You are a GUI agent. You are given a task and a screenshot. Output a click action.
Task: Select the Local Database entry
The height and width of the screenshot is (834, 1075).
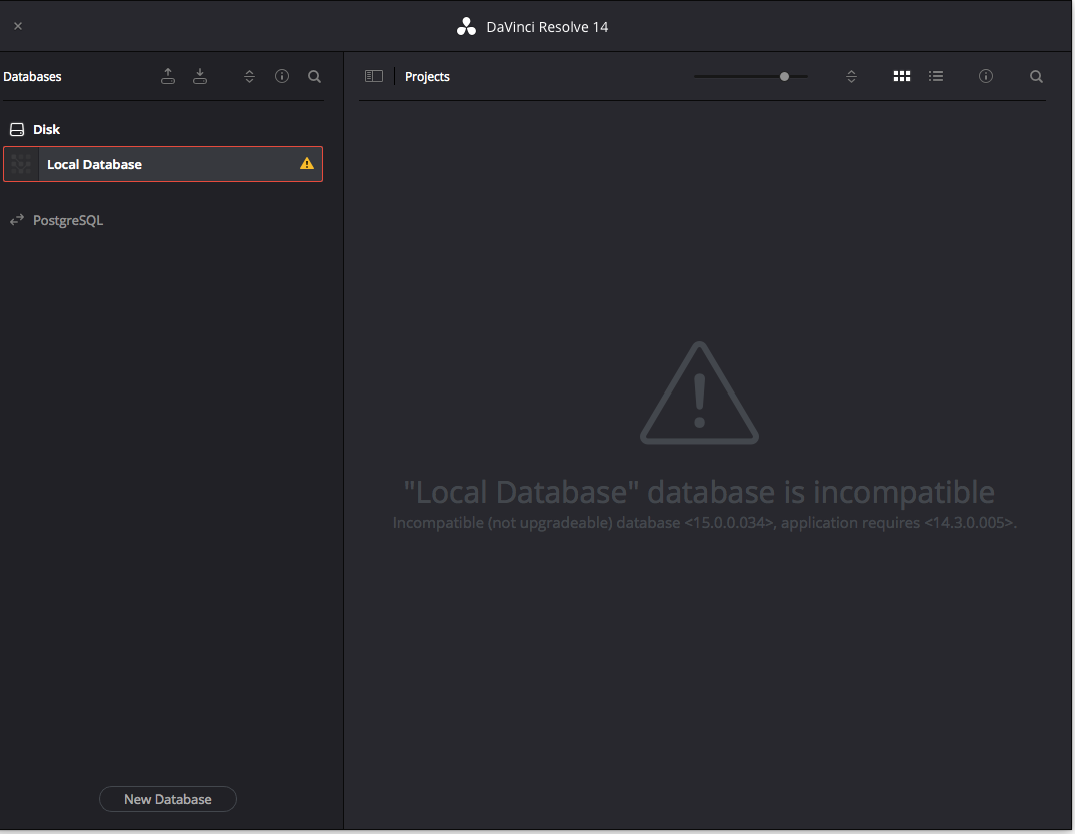[x=163, y=164]
